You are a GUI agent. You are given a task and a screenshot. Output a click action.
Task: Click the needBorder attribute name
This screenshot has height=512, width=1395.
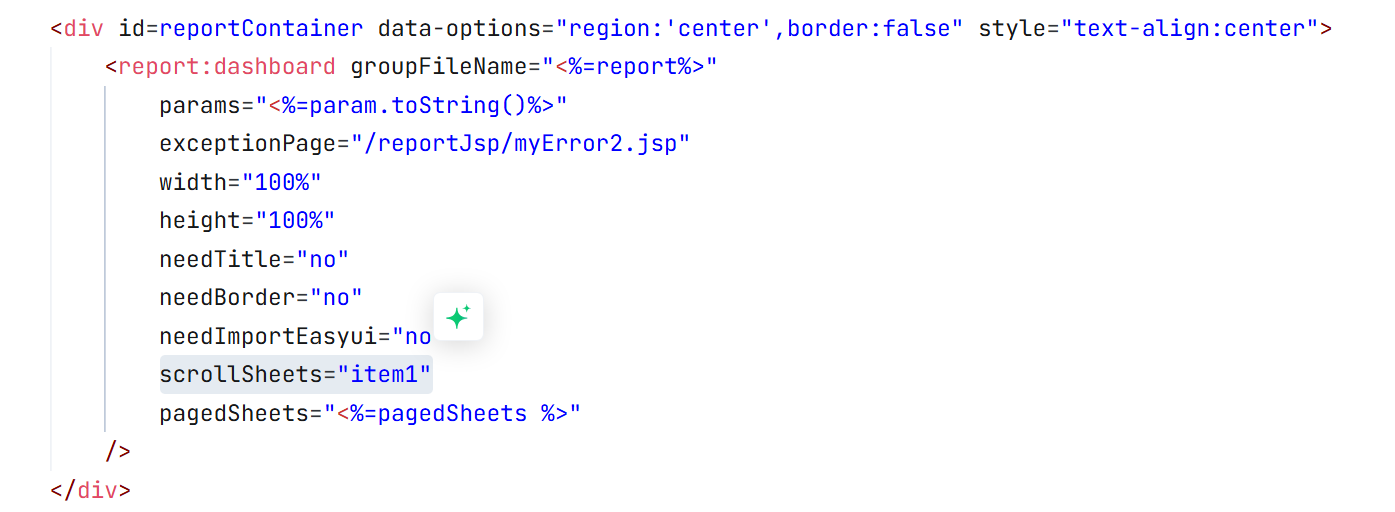[227, 298]
